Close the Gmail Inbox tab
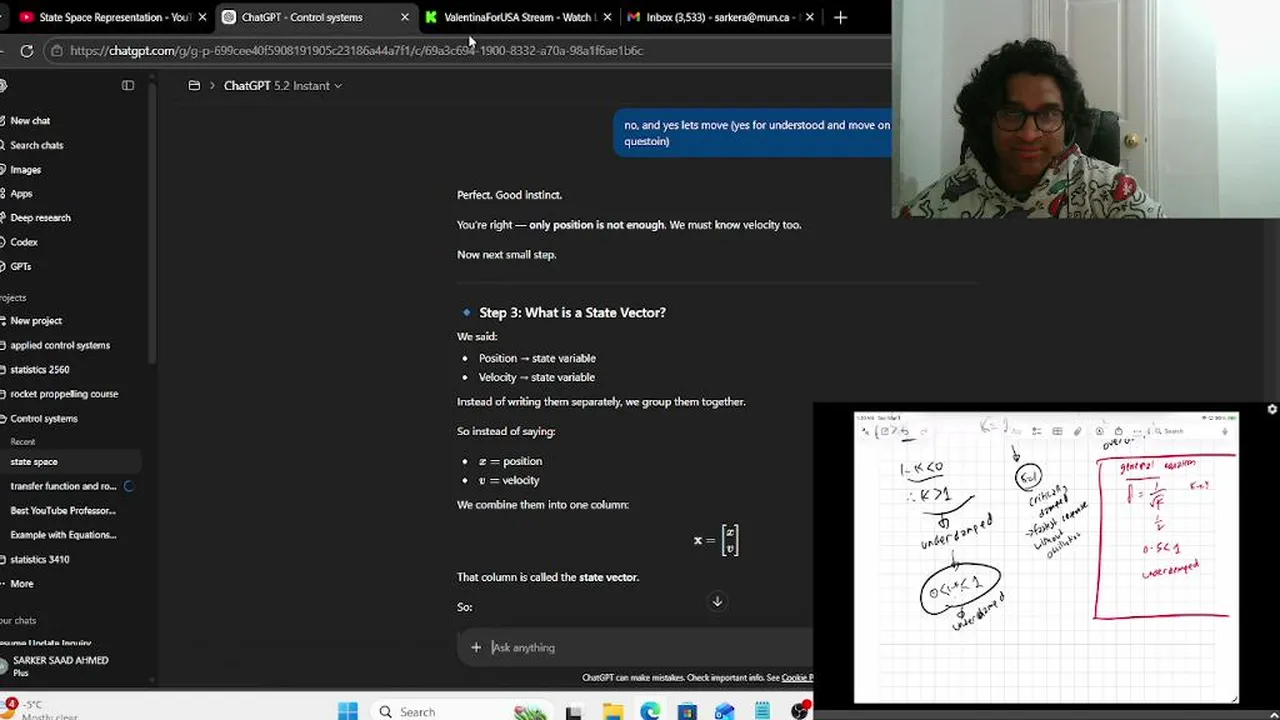 [809, 17]
